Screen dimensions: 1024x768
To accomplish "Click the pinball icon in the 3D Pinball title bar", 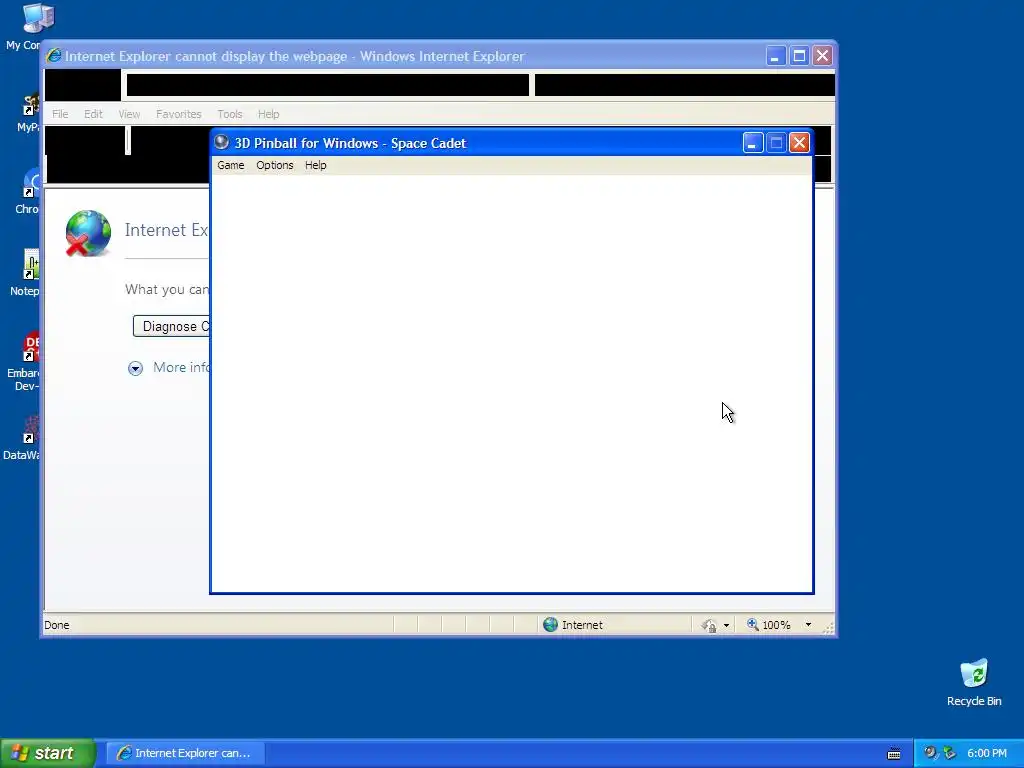I will pos(221,142).
